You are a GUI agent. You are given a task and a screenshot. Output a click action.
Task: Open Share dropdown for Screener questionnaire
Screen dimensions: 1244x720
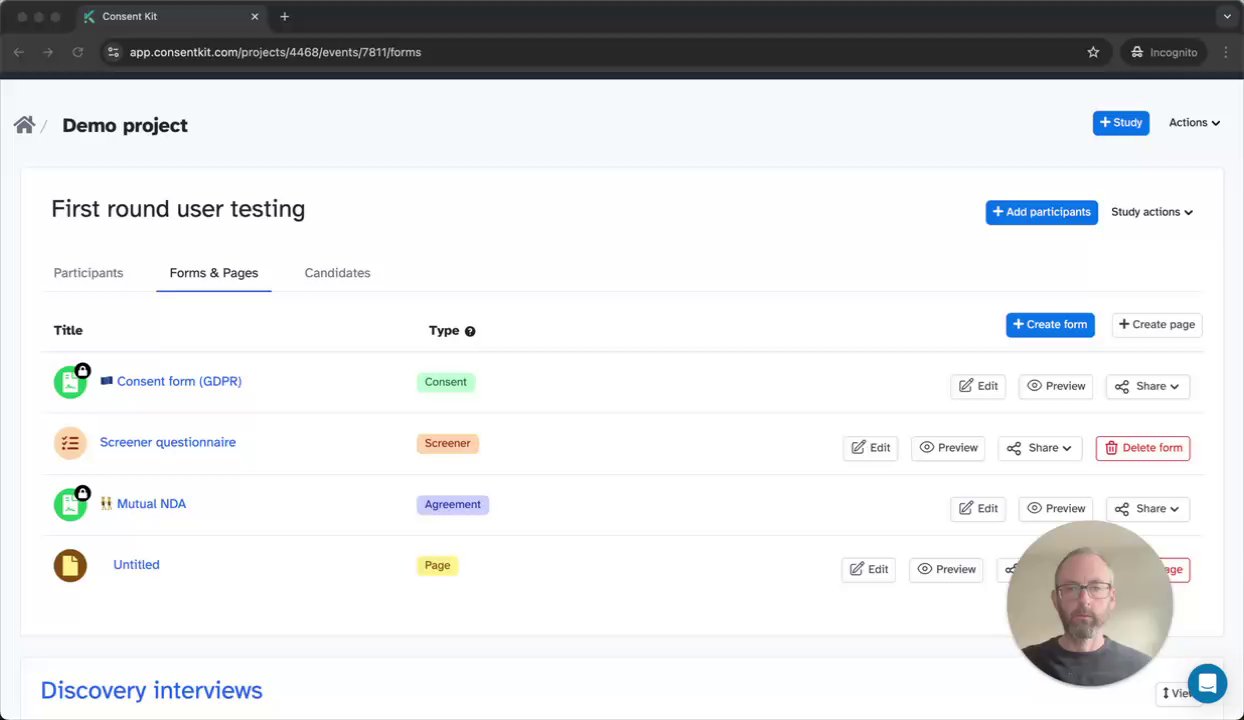pos(1040,448)
